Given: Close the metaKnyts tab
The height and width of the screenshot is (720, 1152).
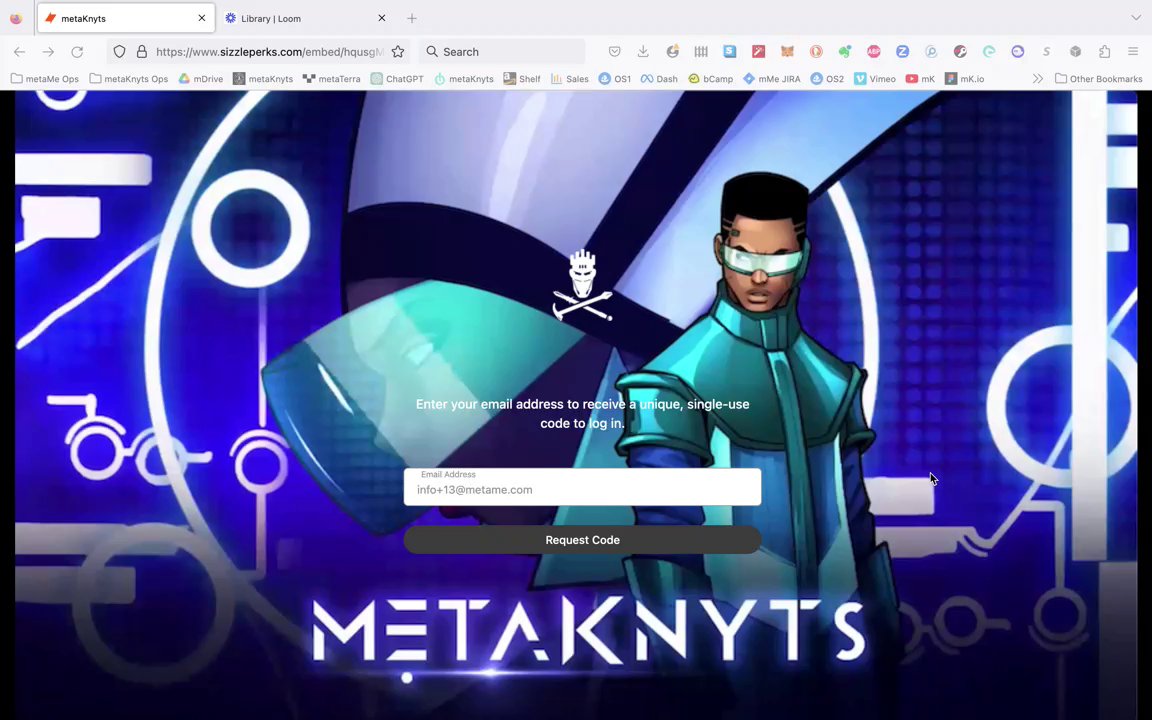Looking at the screenshot, I should click(x=202, y=18).
